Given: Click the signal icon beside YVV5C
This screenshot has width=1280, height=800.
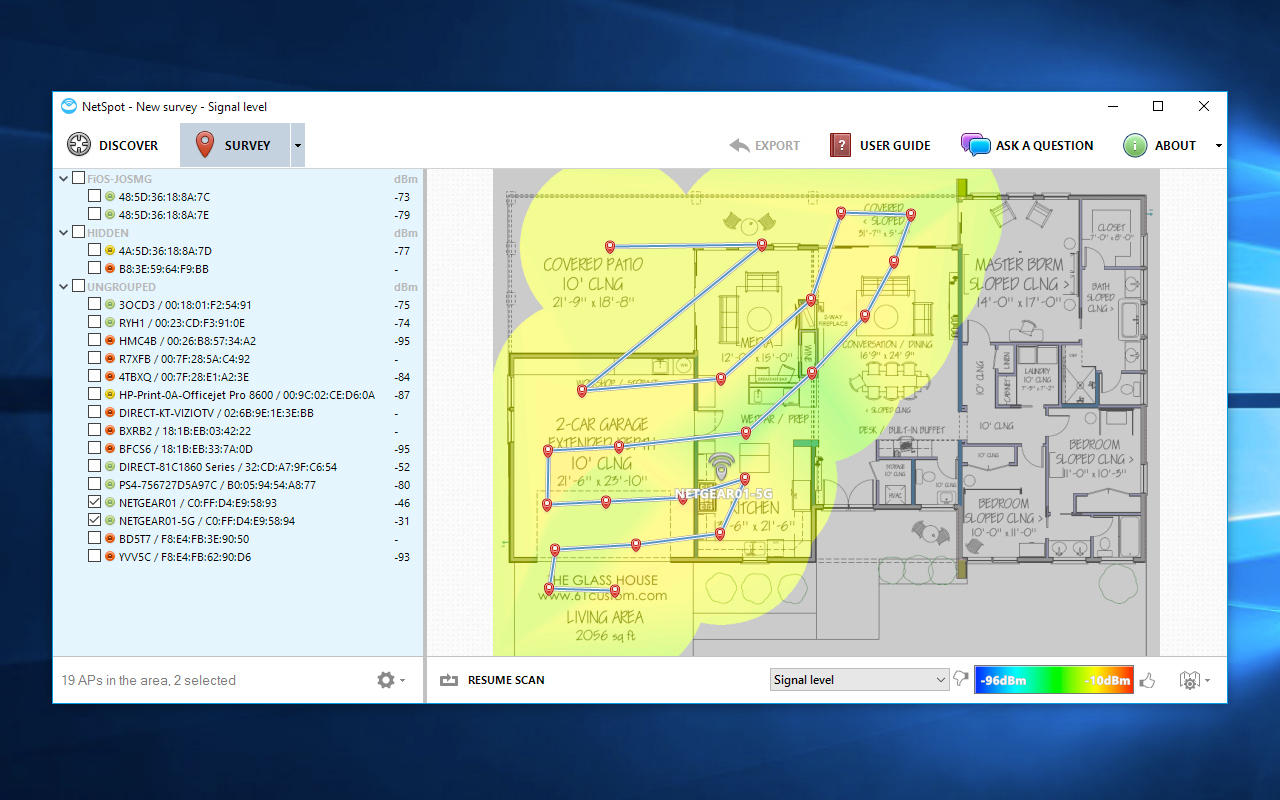Looking at the screenshot, I should [x=110, y=556].
